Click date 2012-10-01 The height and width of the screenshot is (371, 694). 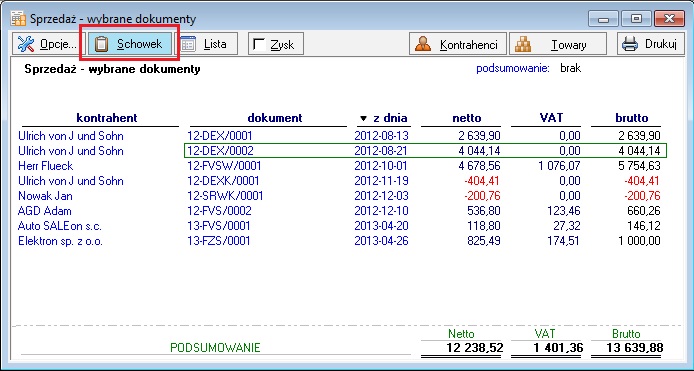382,166
